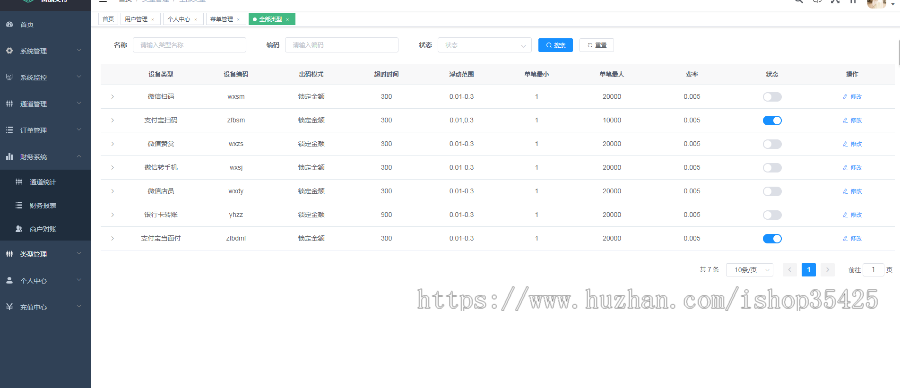900x388 pixels.
Task: Disable status switch for 支付宝当面付 row
Action: [772, 238]
